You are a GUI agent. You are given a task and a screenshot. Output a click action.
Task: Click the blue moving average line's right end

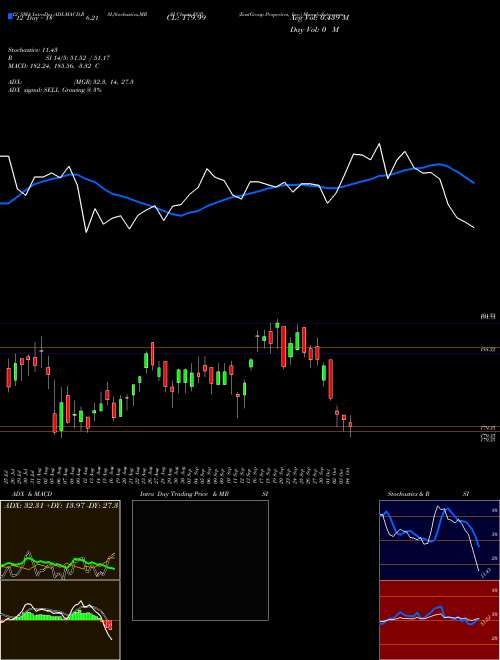(473, 183)
